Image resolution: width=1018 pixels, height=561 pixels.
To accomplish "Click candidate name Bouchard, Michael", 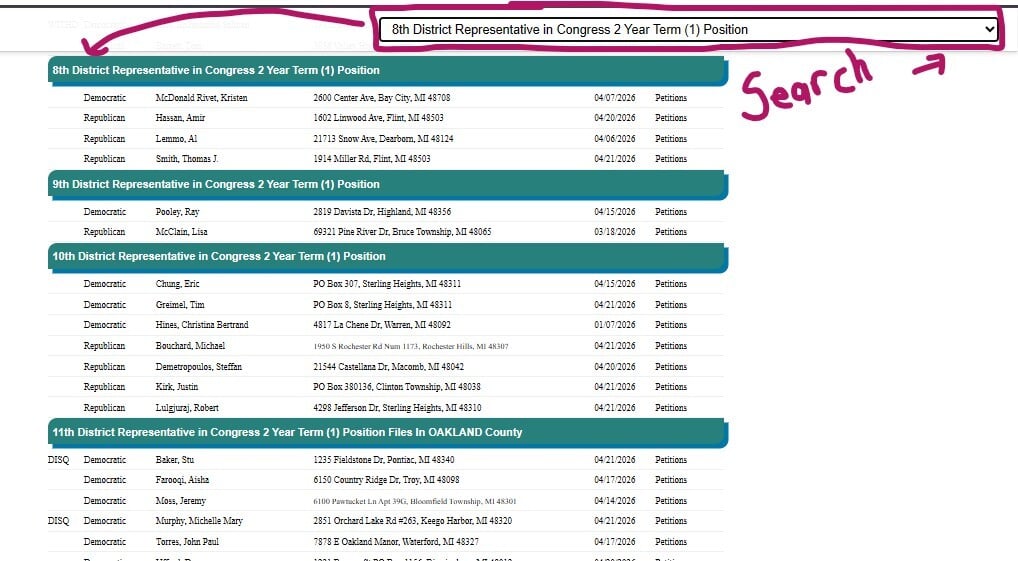I will point(190,345).
